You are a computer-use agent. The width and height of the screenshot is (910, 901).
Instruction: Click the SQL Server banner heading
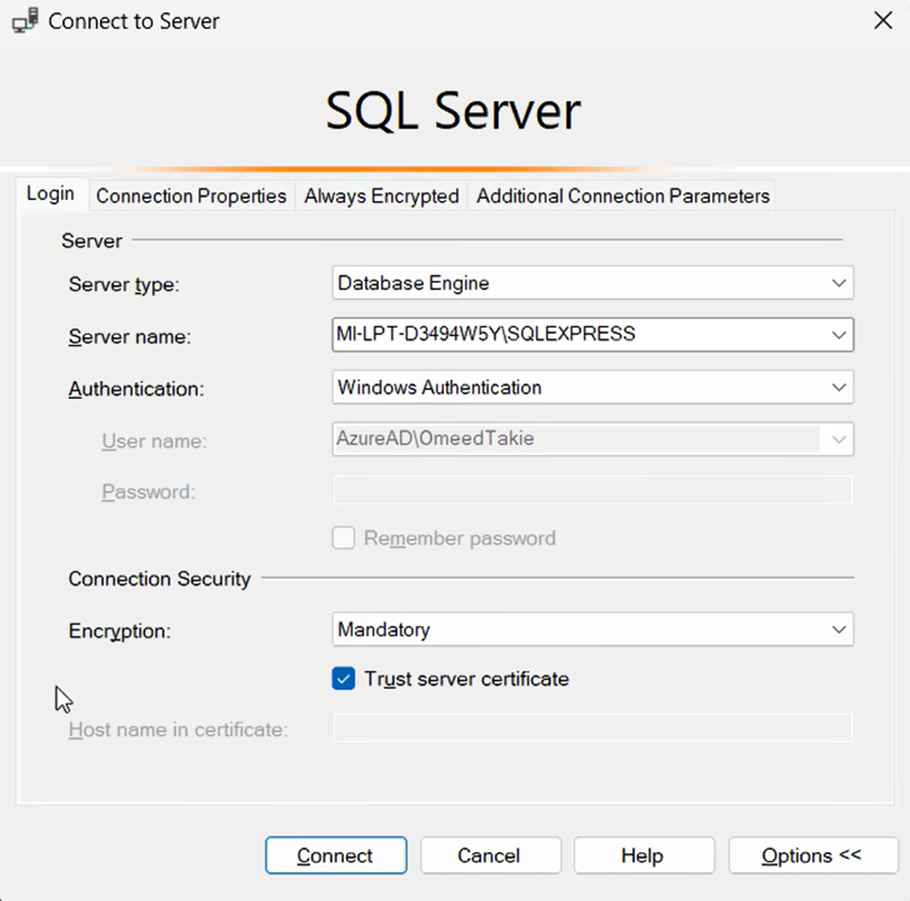453,110
